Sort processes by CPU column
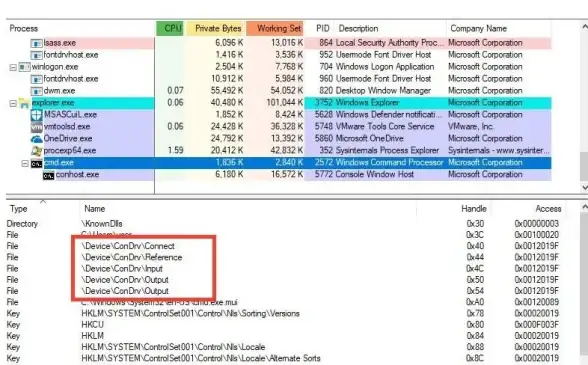 coord(170,29)
